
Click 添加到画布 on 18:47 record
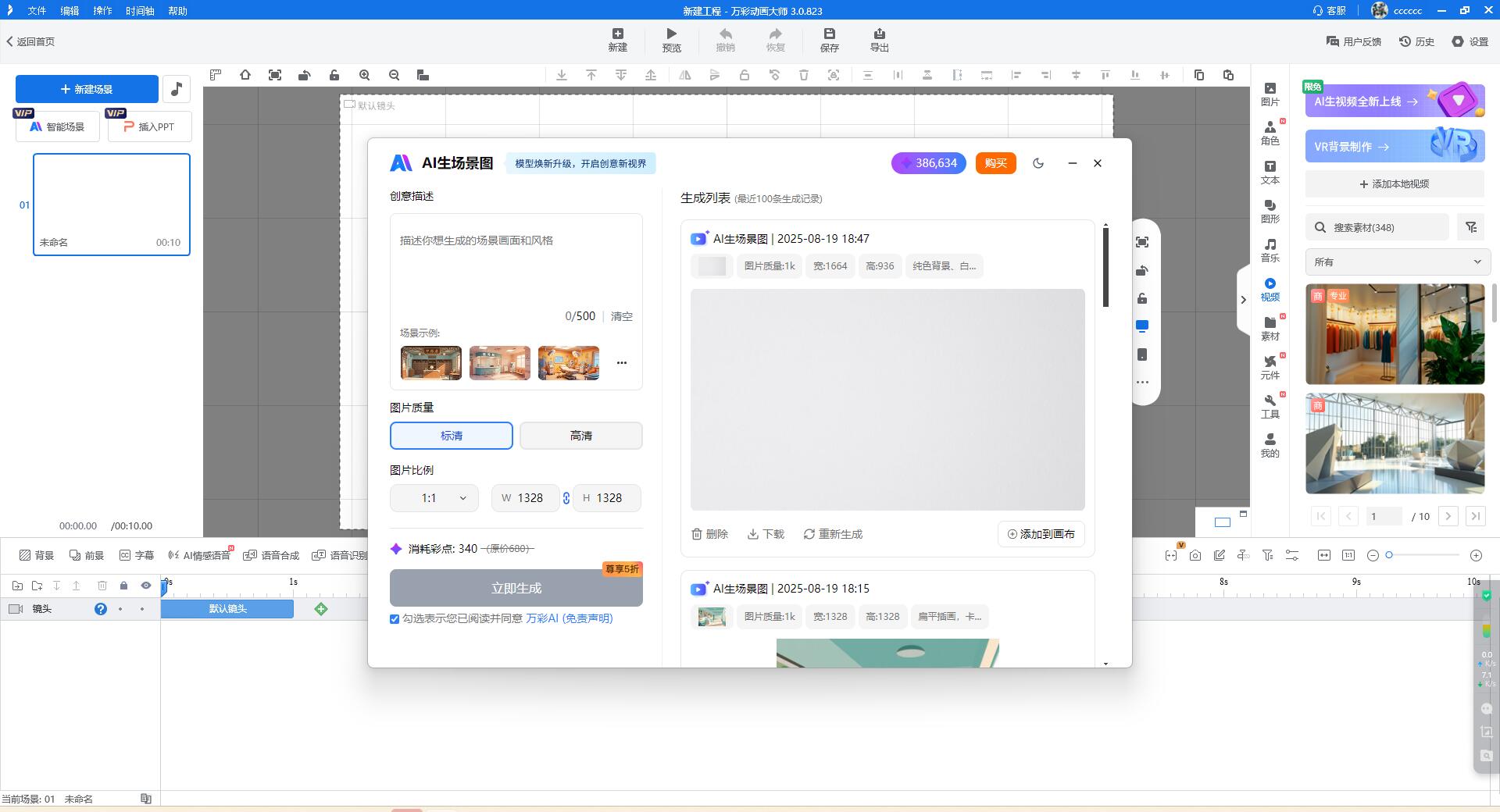(1041, 534)
